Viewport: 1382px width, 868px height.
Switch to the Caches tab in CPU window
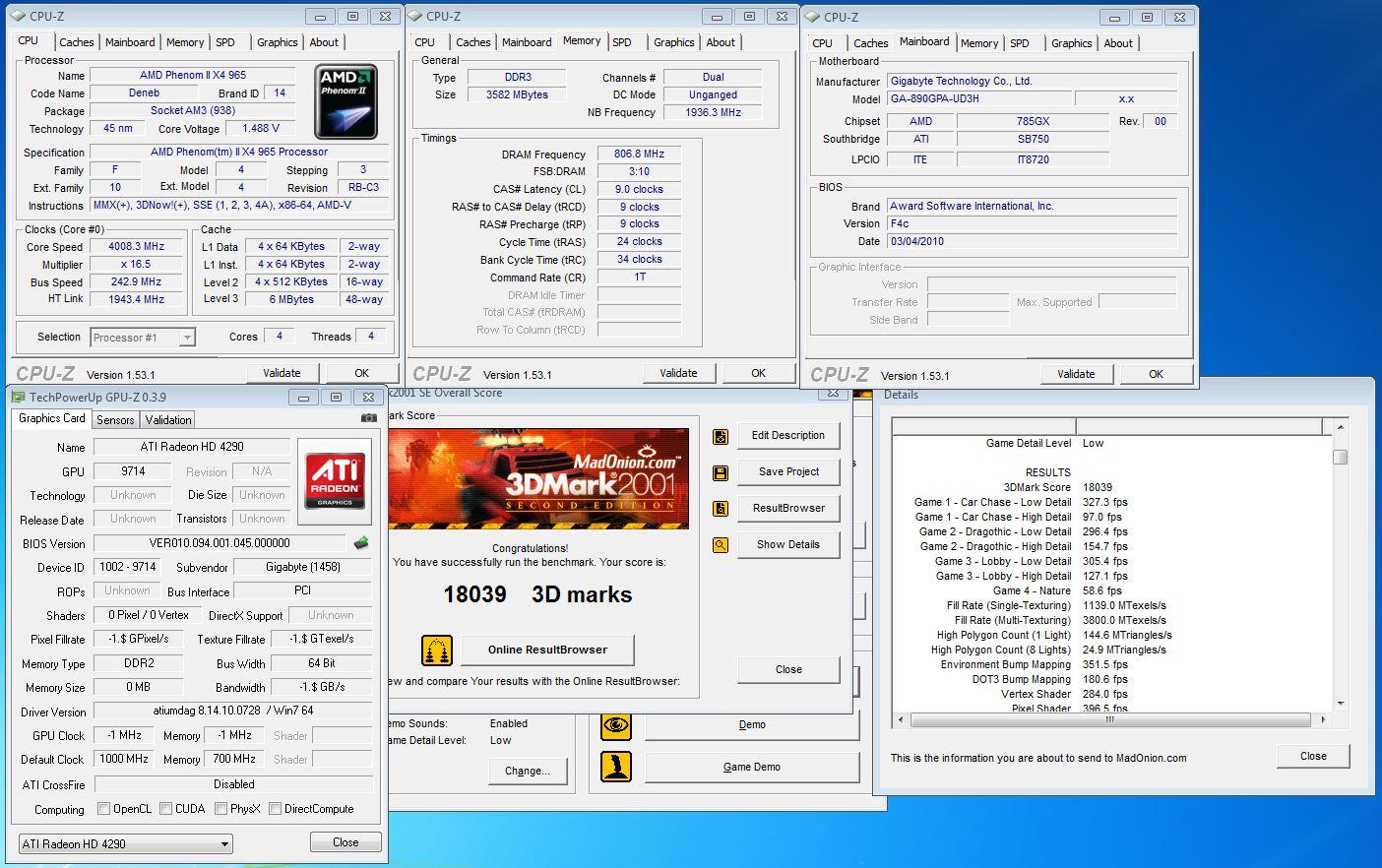tap(76, 42)
